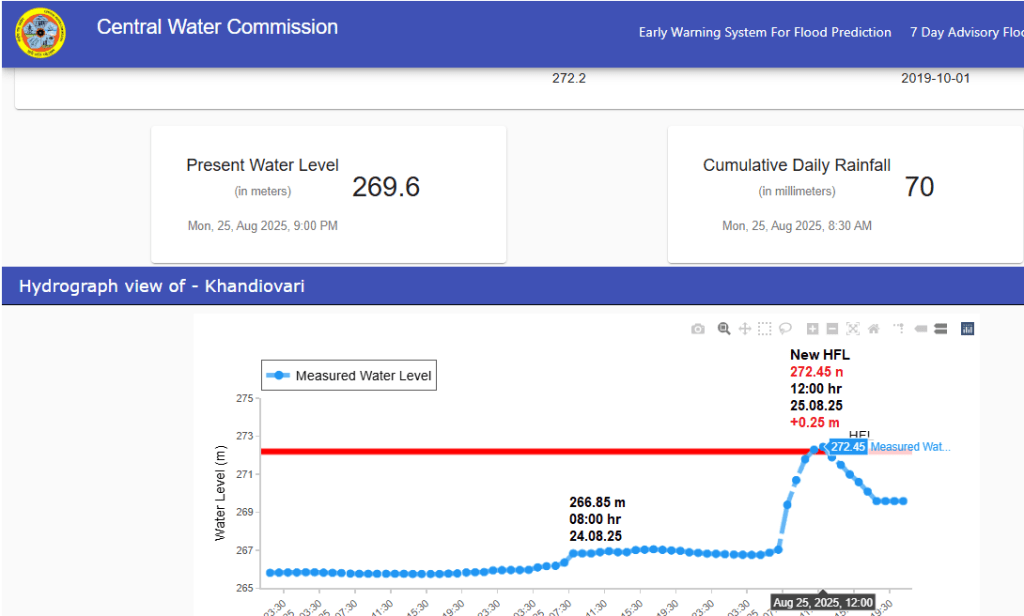This screenshot has width=1024, height=616.
Task: Open the 7 Day Advisory Flood menu
Action: click(x=966, y=33)
